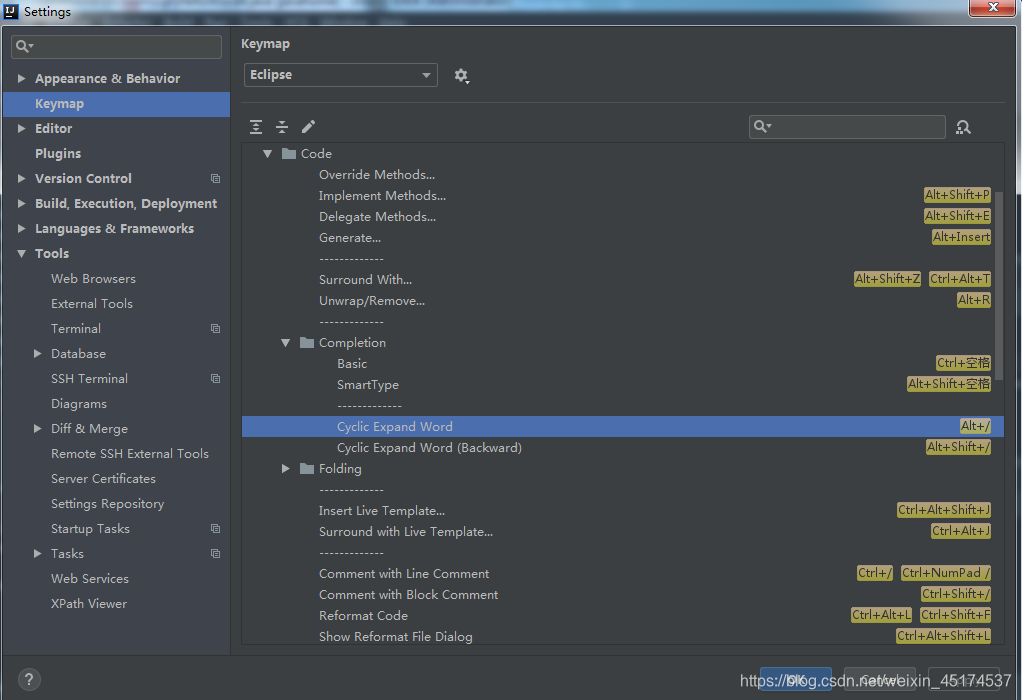The width and height of the screenshot is (1022, 700).
Task: Expand the Editor settings group
Action: pyautogui.click(x=22, y=128)
